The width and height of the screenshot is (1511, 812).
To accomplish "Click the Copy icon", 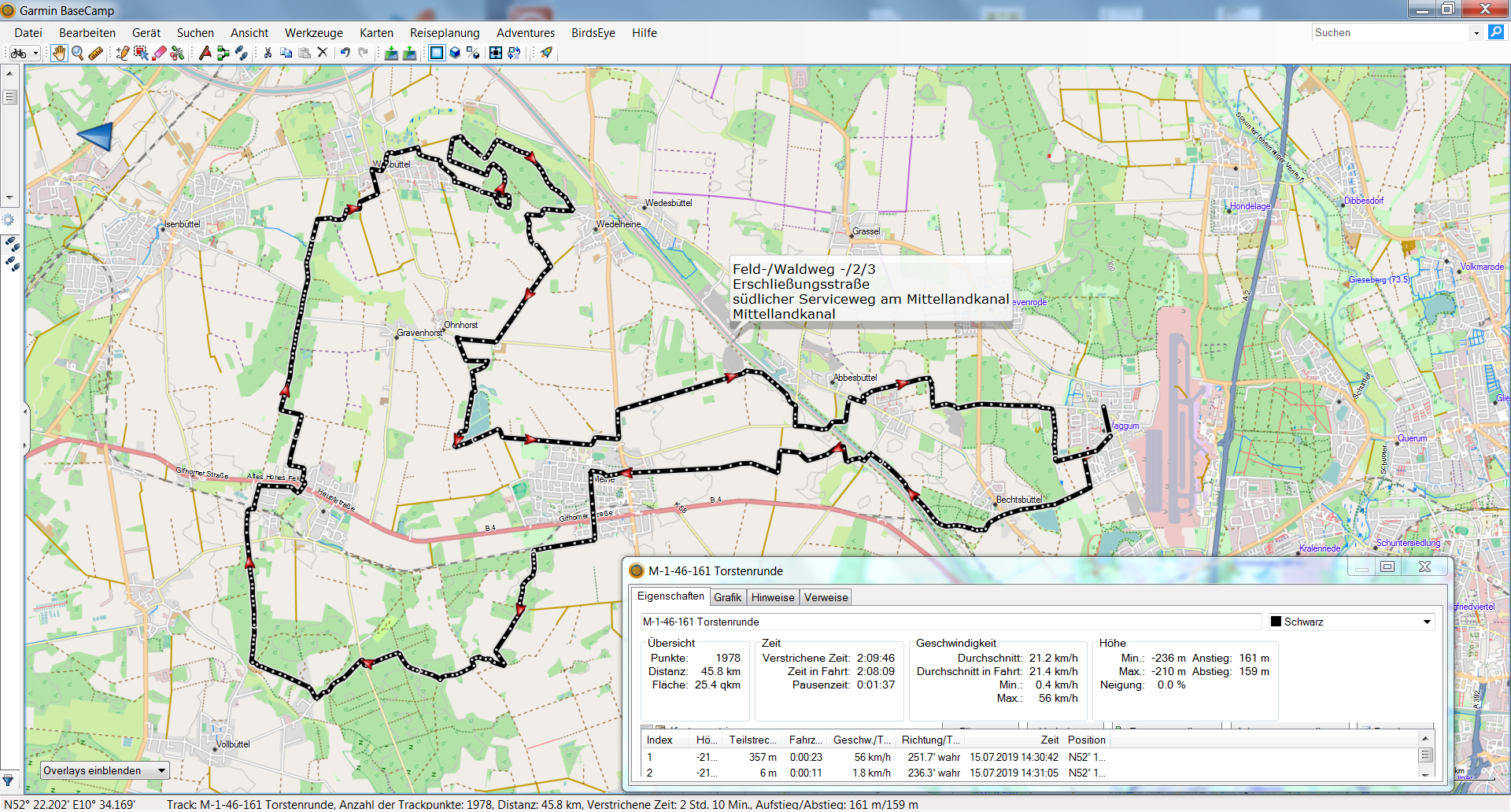I will click(286, 53).
